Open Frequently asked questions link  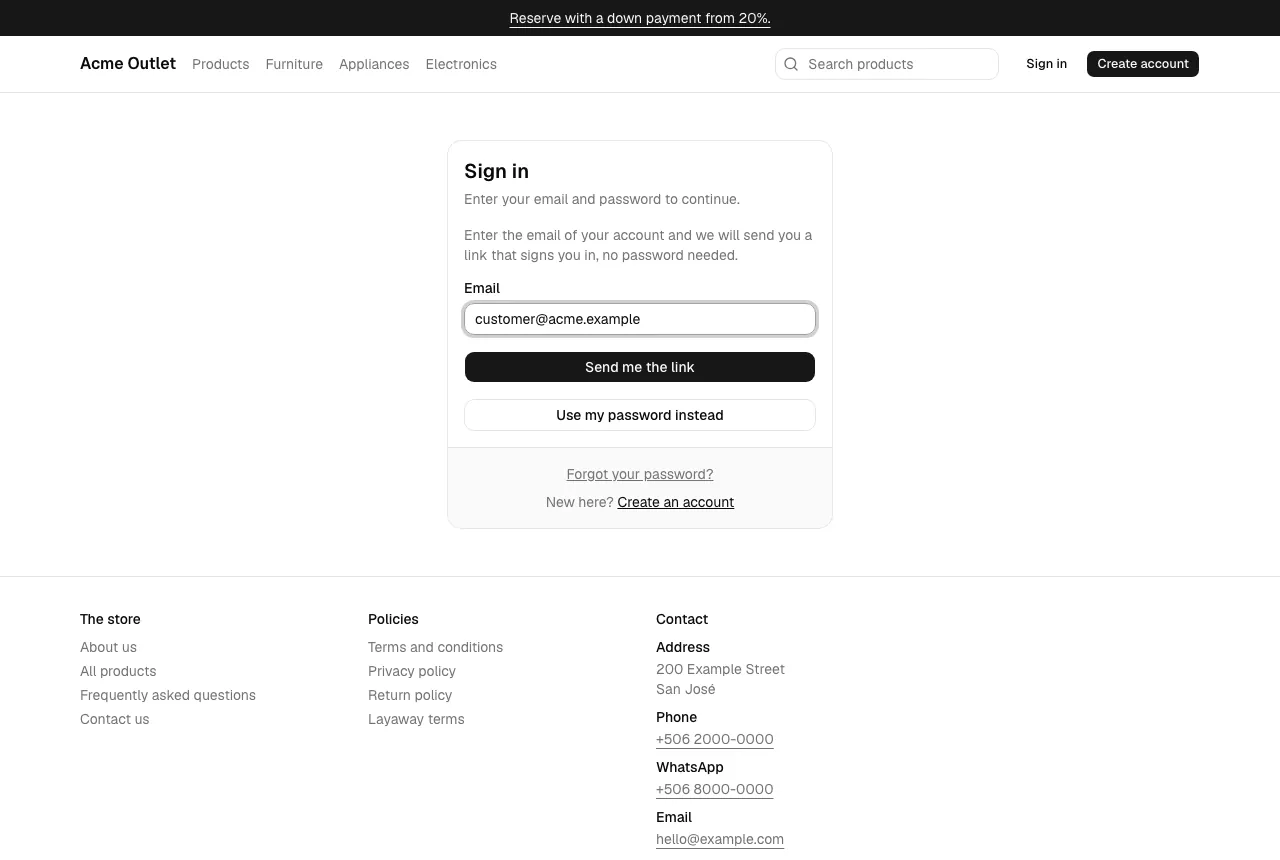click(x=168, y=695)
